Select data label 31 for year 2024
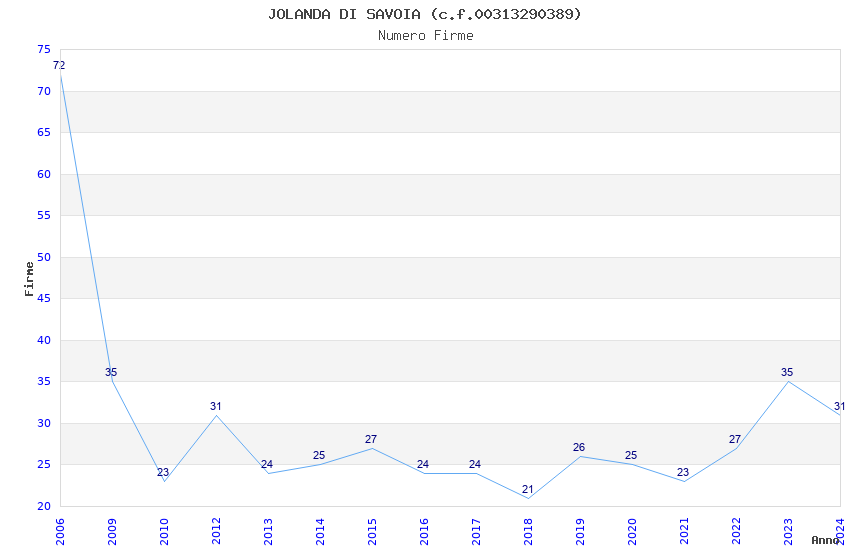This screenshot has height=550, width=850. 839,406
